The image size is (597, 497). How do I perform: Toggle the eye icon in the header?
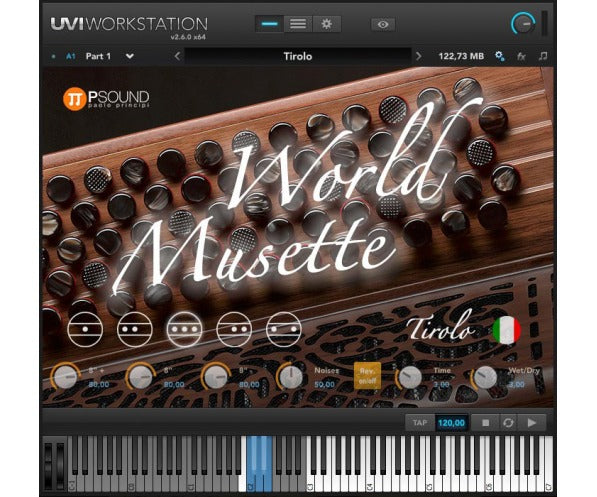click(383, 24)
